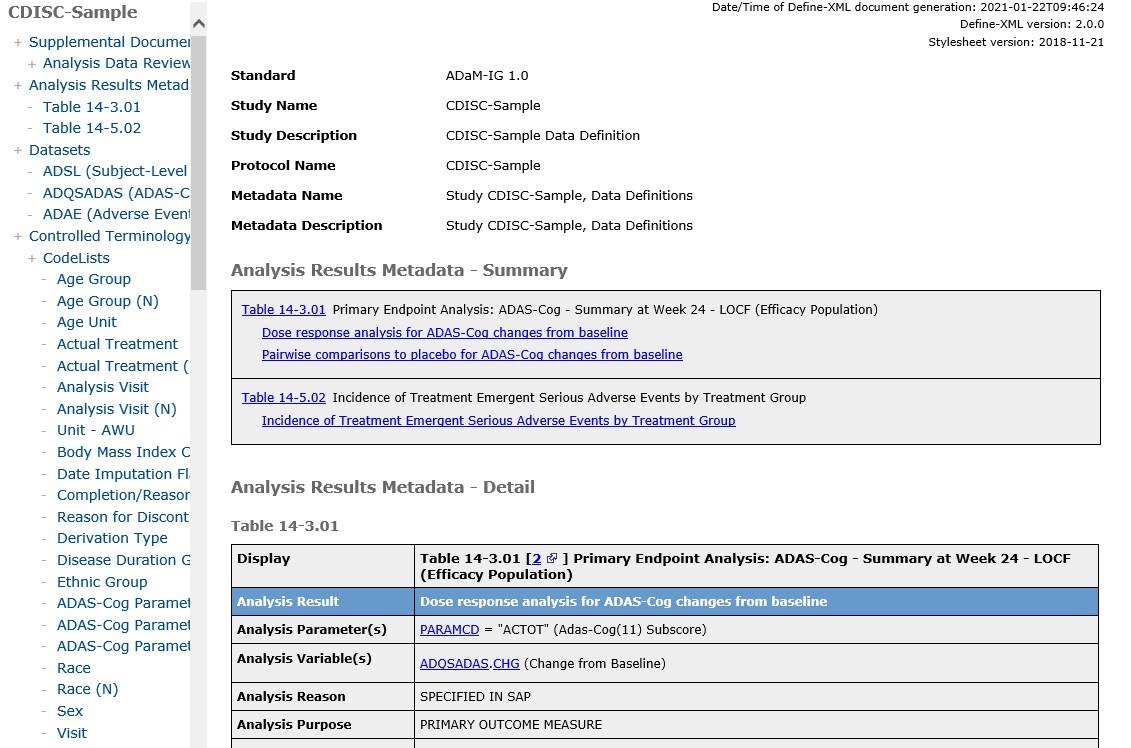Open the Analysis Visit (N) codelist
Viewport: 1131px width, 748px height.
116,409
